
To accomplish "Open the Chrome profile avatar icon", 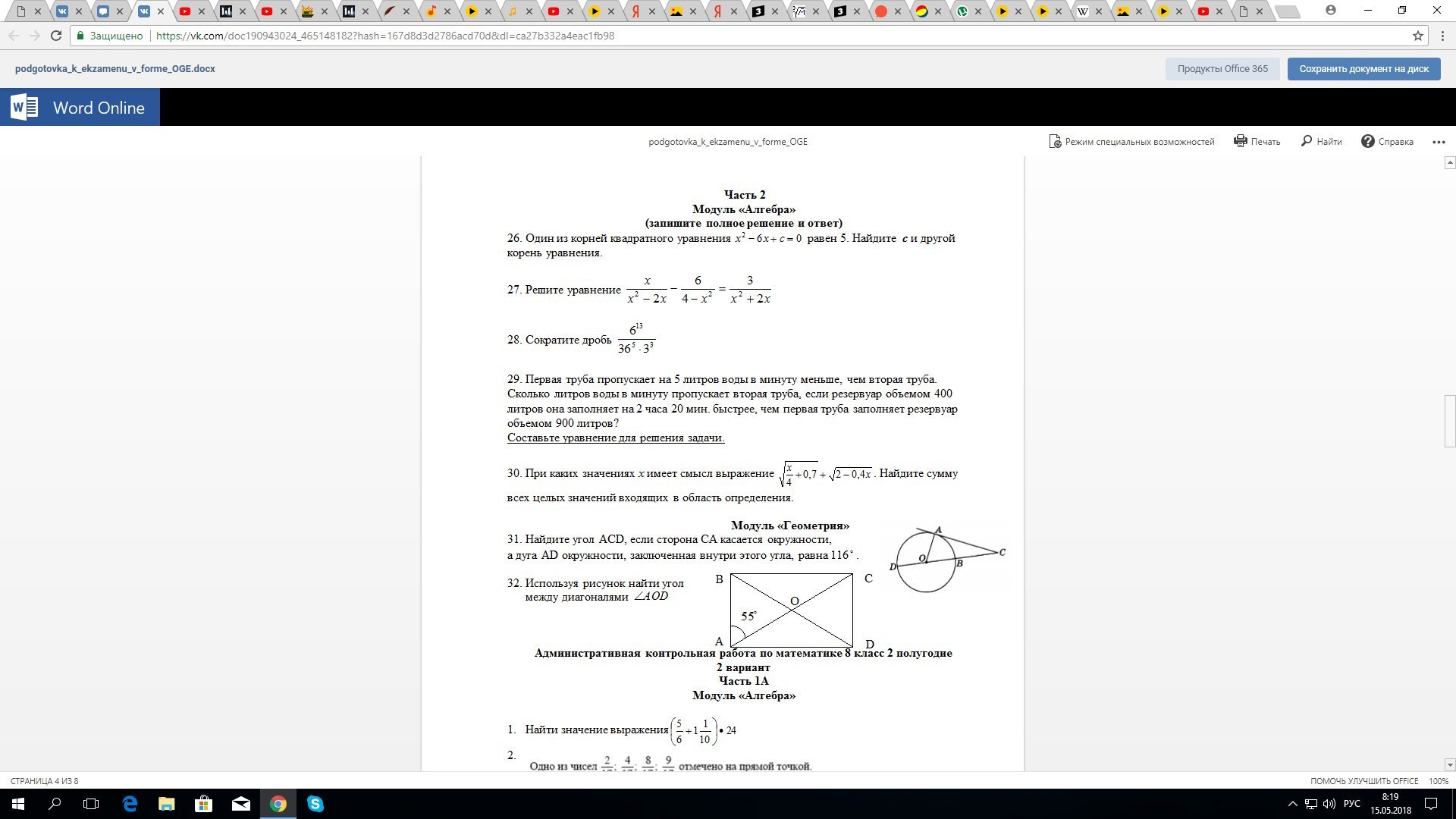I will click(1330, 11).
